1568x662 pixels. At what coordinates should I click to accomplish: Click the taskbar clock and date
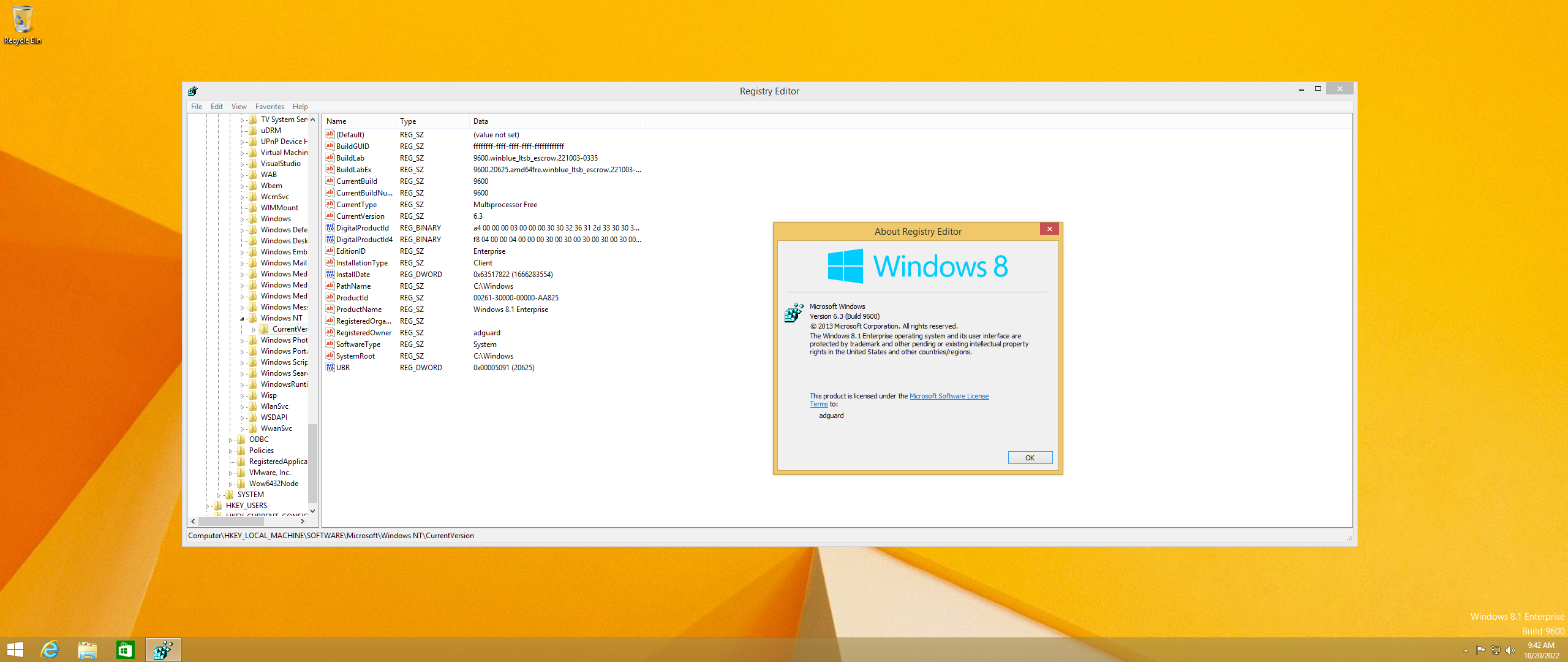pos(1541,650)
